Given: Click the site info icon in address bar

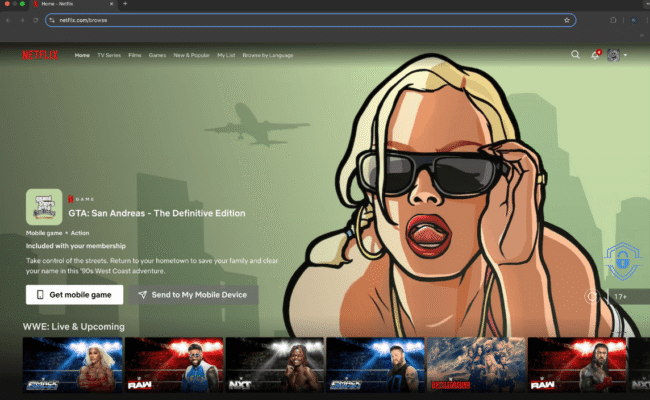Looking at the screenshot, I should tap(52, 20).
